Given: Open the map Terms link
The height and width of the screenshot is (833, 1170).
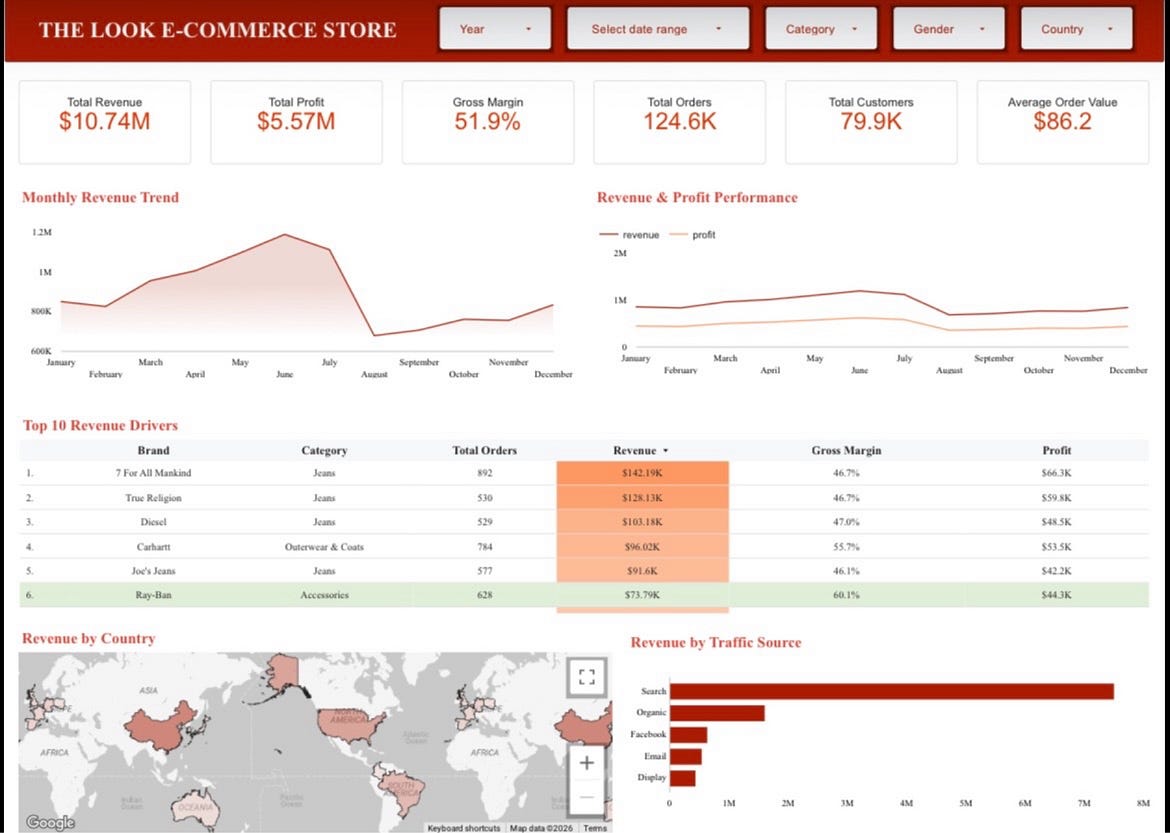Looking at the screenshot, I should point(595,828).
